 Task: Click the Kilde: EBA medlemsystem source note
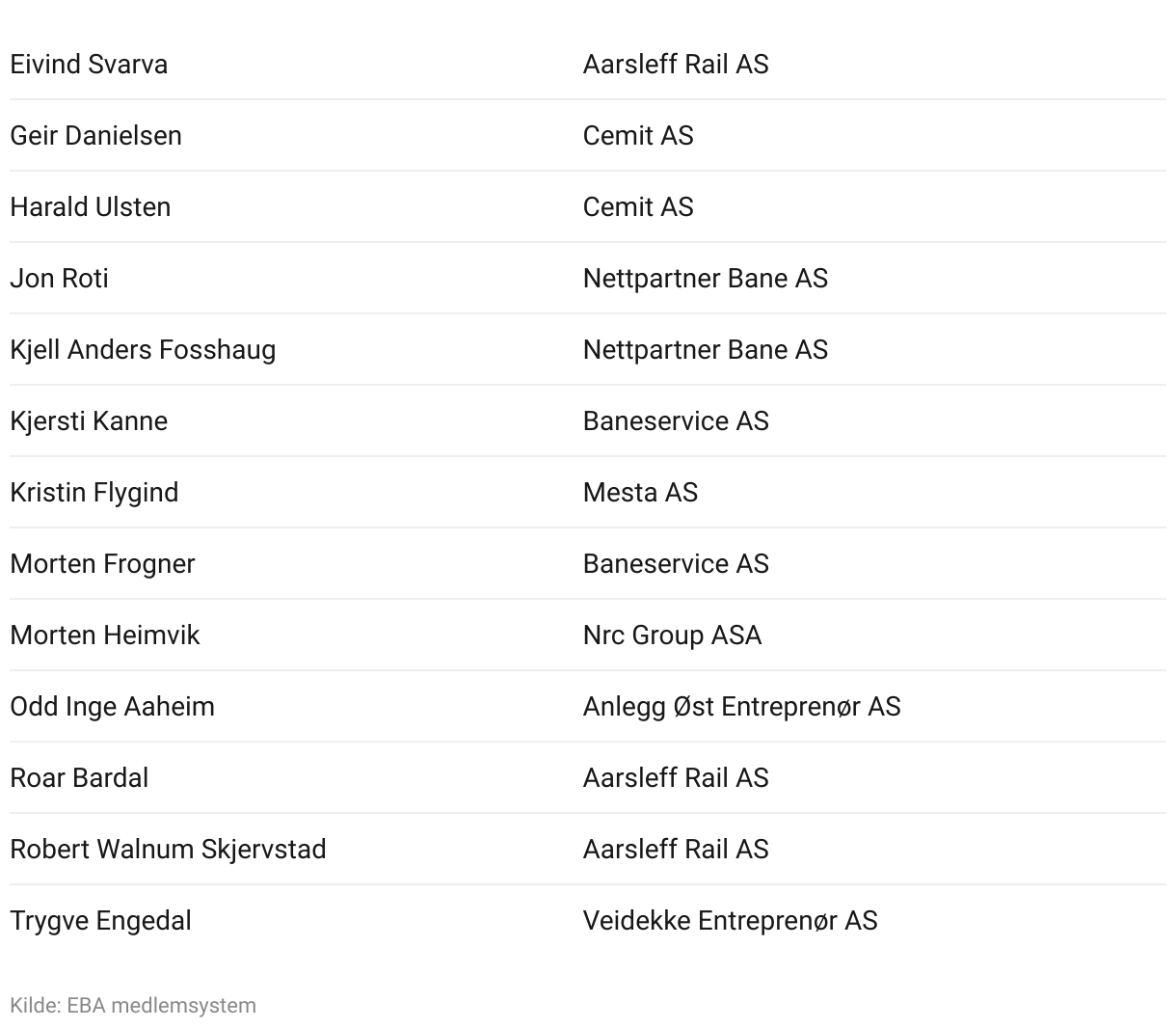point(133,1006)
